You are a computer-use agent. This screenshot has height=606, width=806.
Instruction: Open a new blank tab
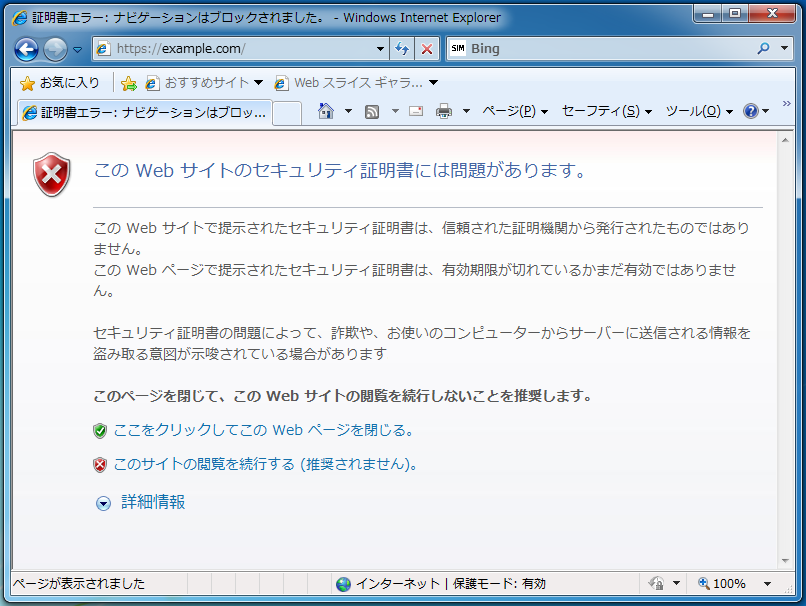coord(287,113)
